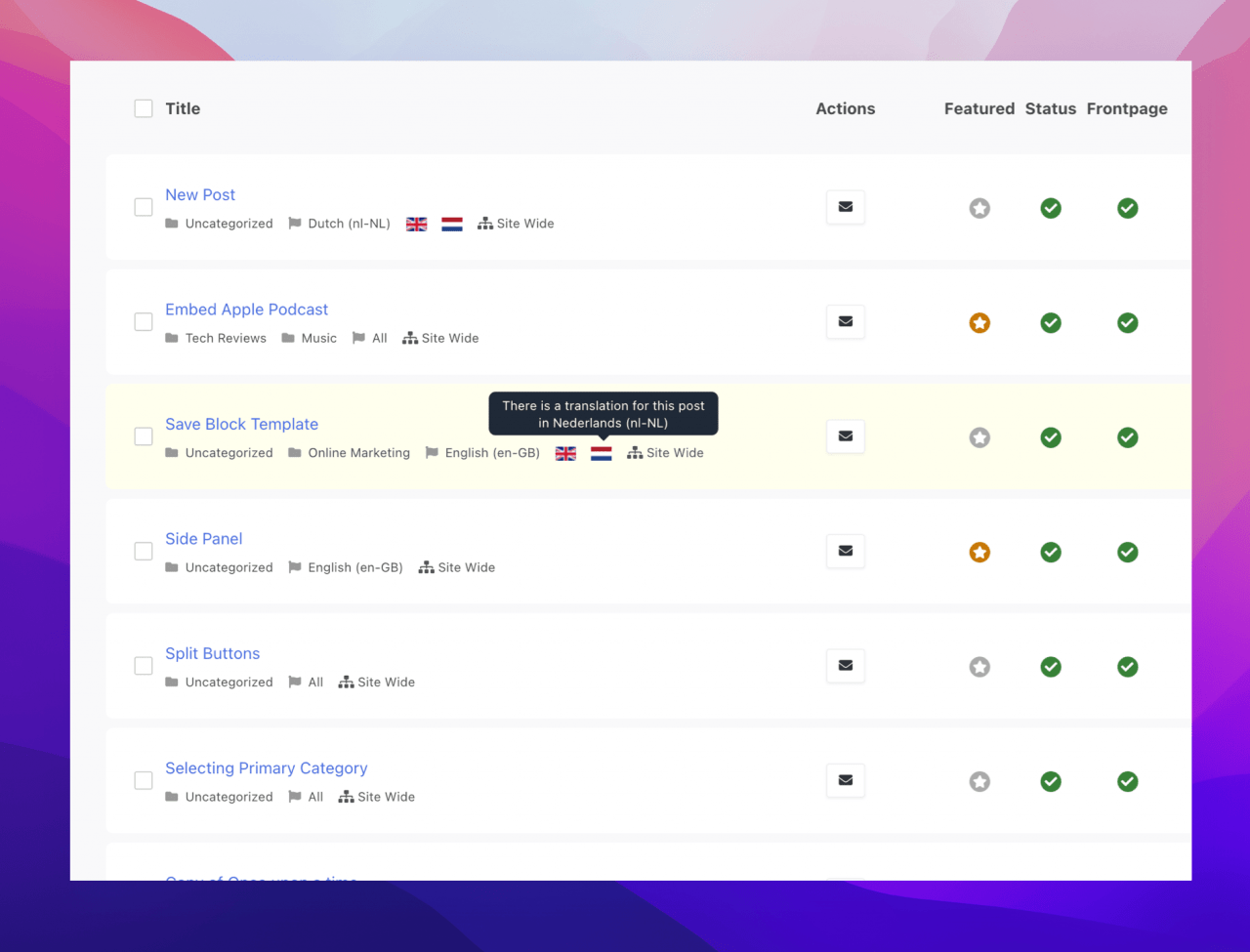Viewport: 1250px width, 952px height.
Task: Toggle featured star for Embed Apple Podcast
Action: click(979, 322)
